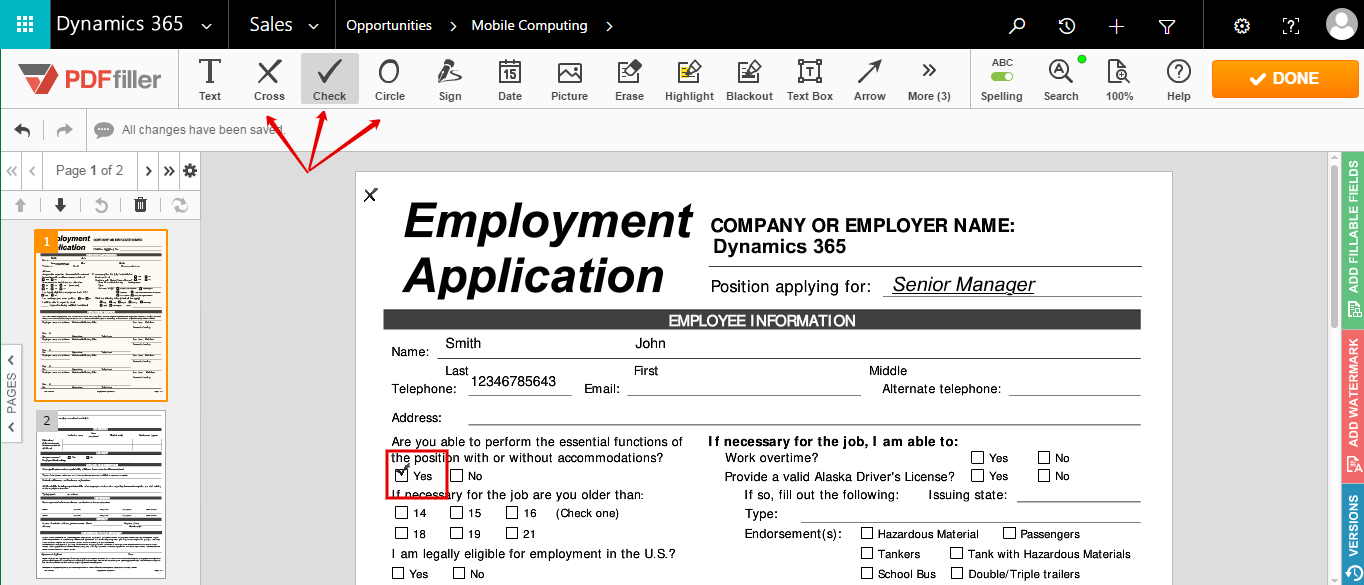Expand the Sales module dropdown chevron

click(314, 26)
